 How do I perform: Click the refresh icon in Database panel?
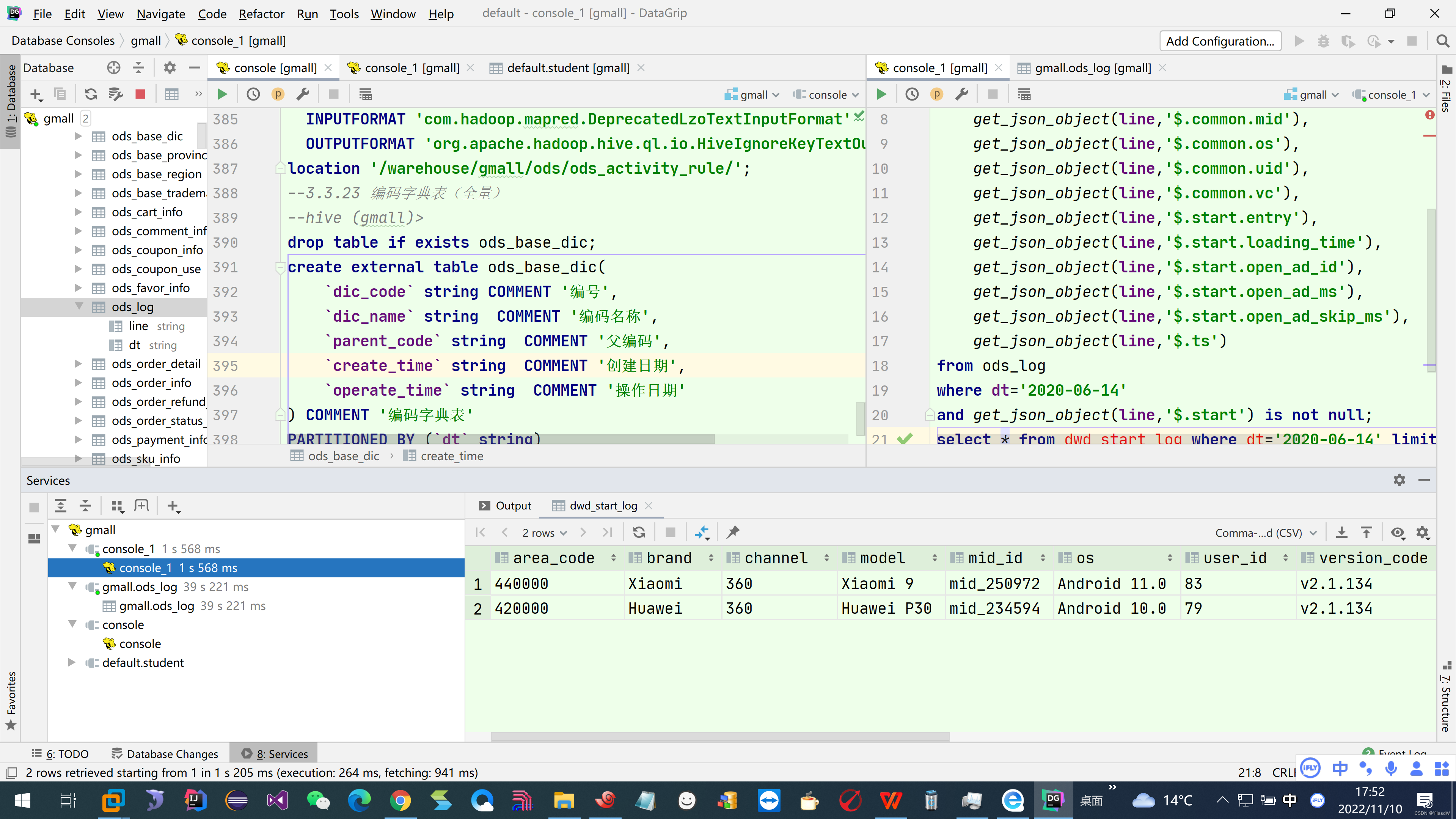(90, 94)
